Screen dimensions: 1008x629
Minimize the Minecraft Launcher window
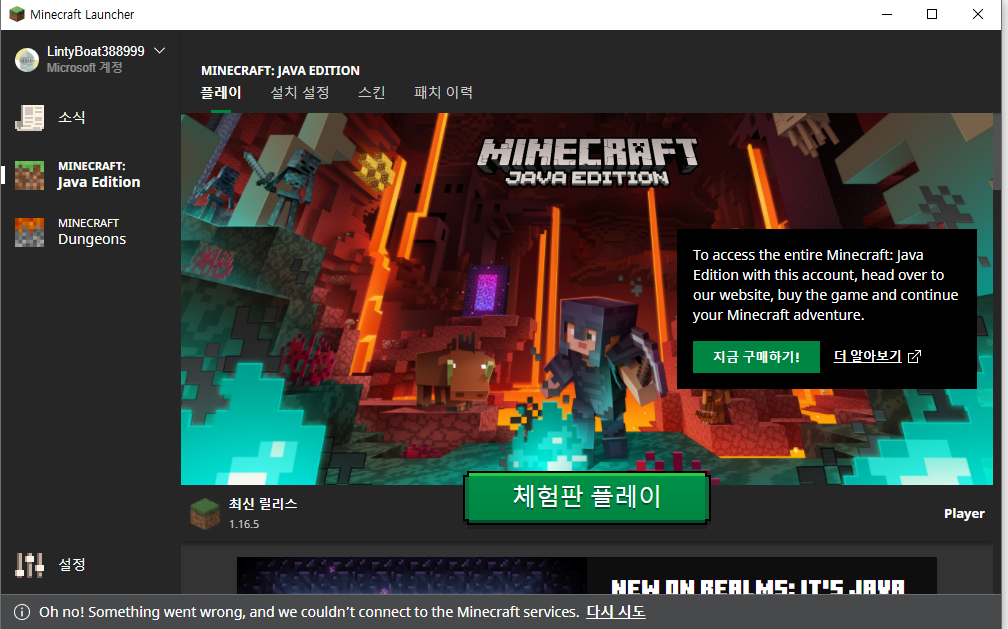(887, 14)
